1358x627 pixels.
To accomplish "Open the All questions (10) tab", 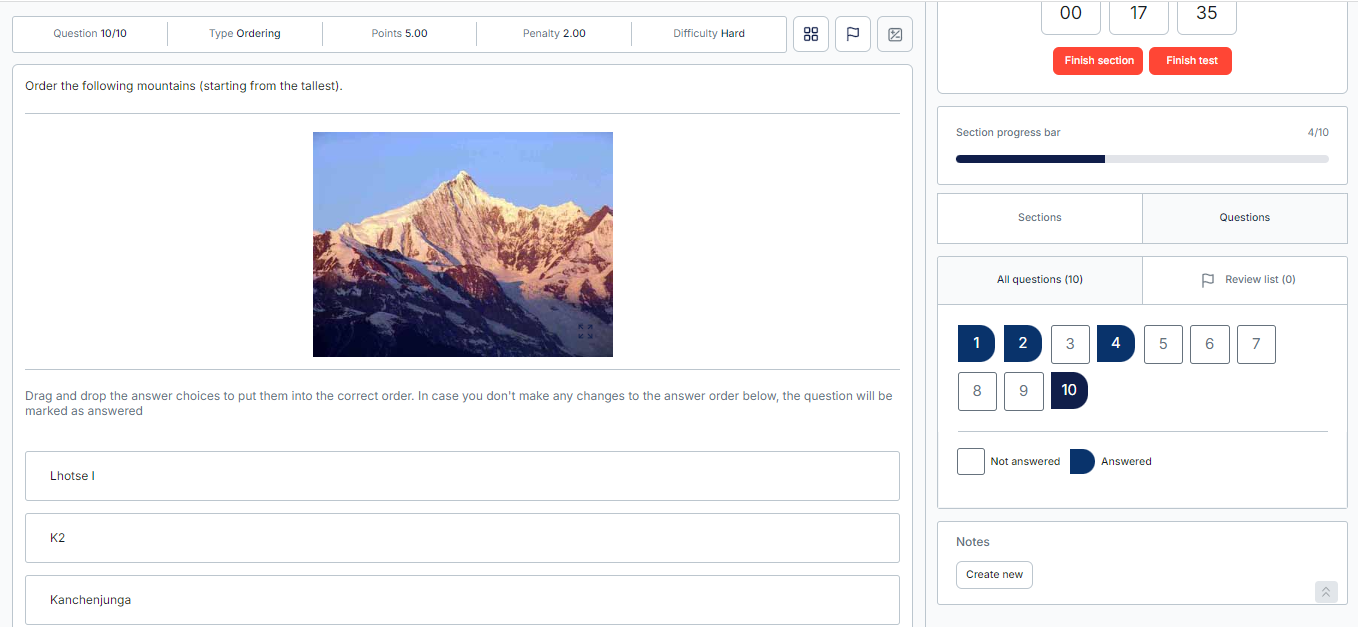I will click(x=1039, y=280).
